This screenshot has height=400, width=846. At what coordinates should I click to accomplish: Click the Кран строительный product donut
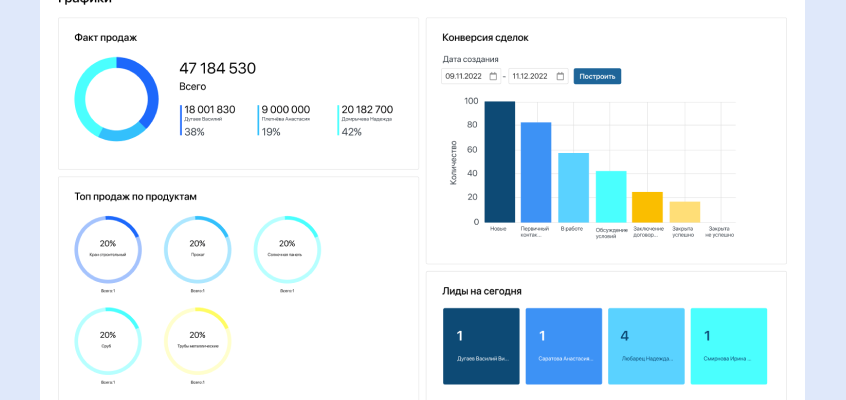[x=108, y=249]
